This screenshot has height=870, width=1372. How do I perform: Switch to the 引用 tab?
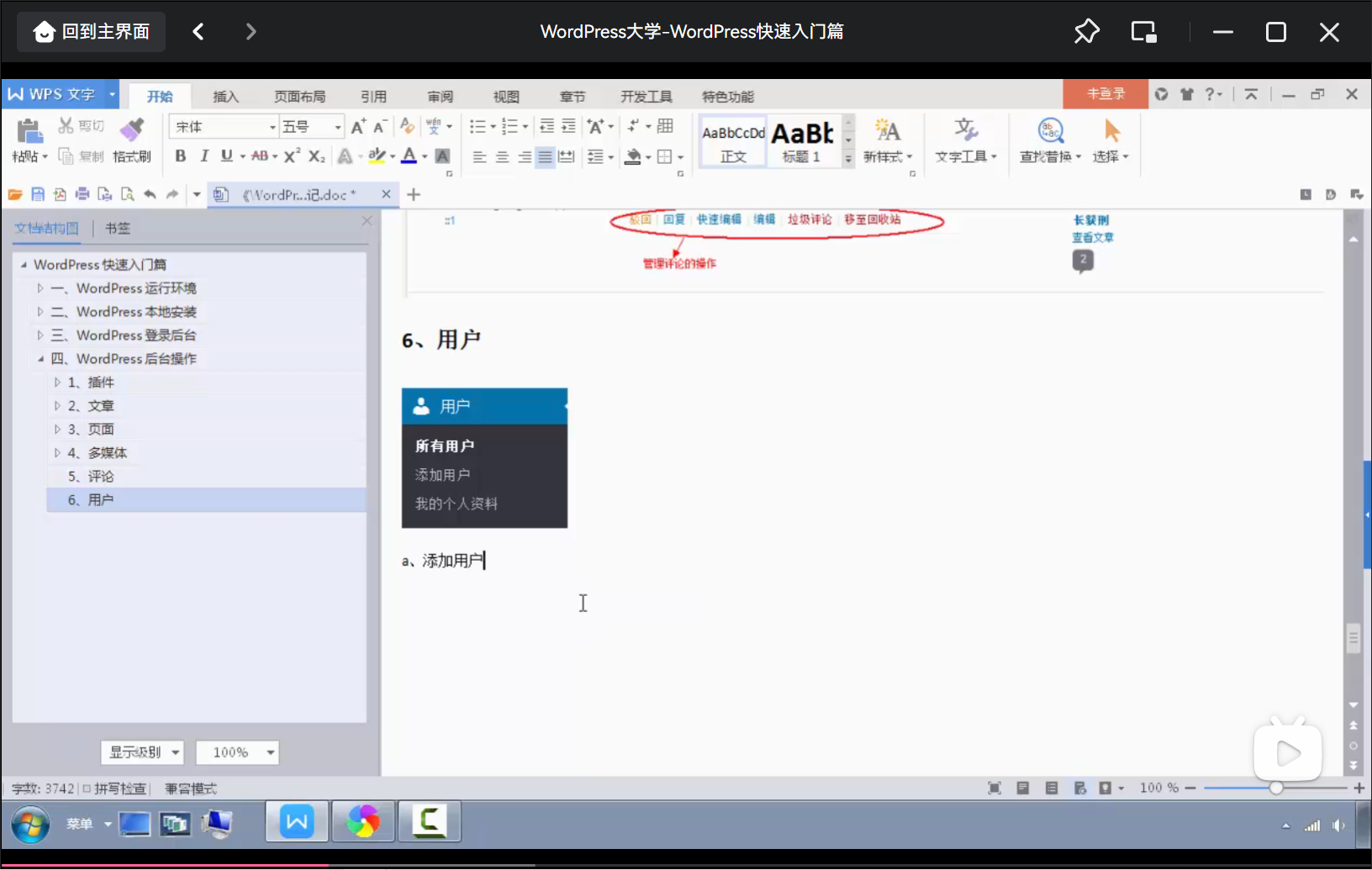click(374, 97)
